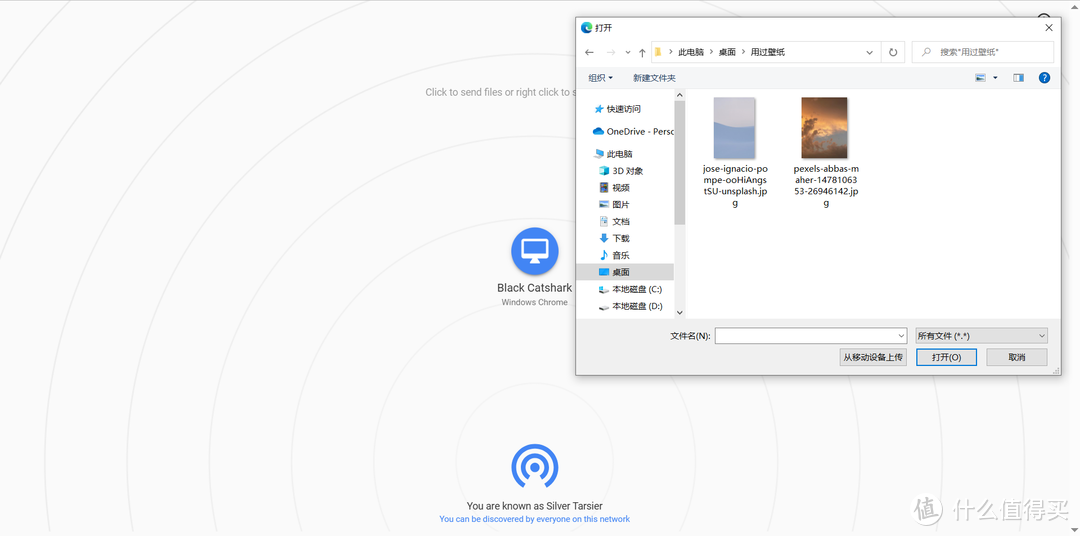Viewport: 1080px width, 536px height.
Task: Select the pexels-abbas-maher sunset image thumbnail
Action: pos(825,127)
